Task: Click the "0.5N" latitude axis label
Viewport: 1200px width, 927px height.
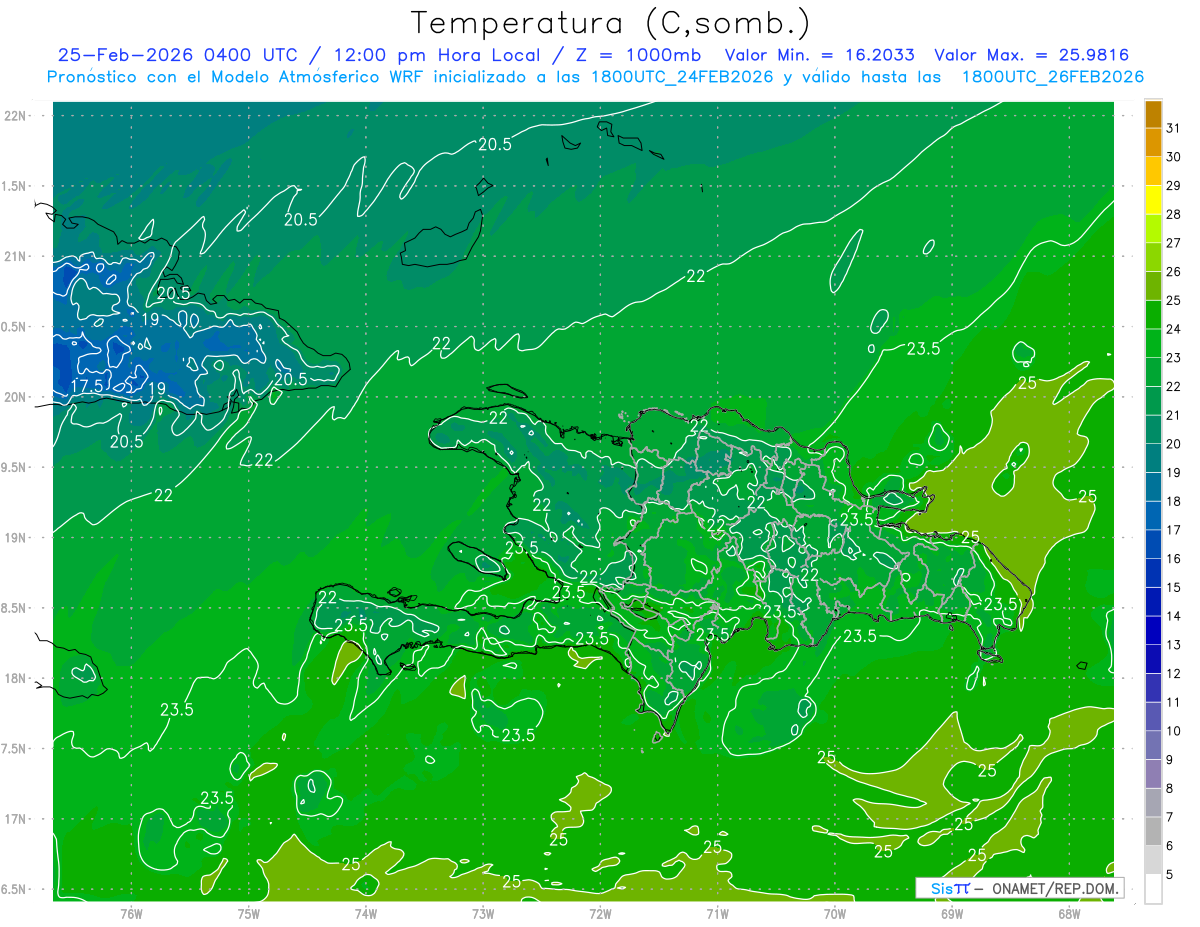Action: click(14, 327)
